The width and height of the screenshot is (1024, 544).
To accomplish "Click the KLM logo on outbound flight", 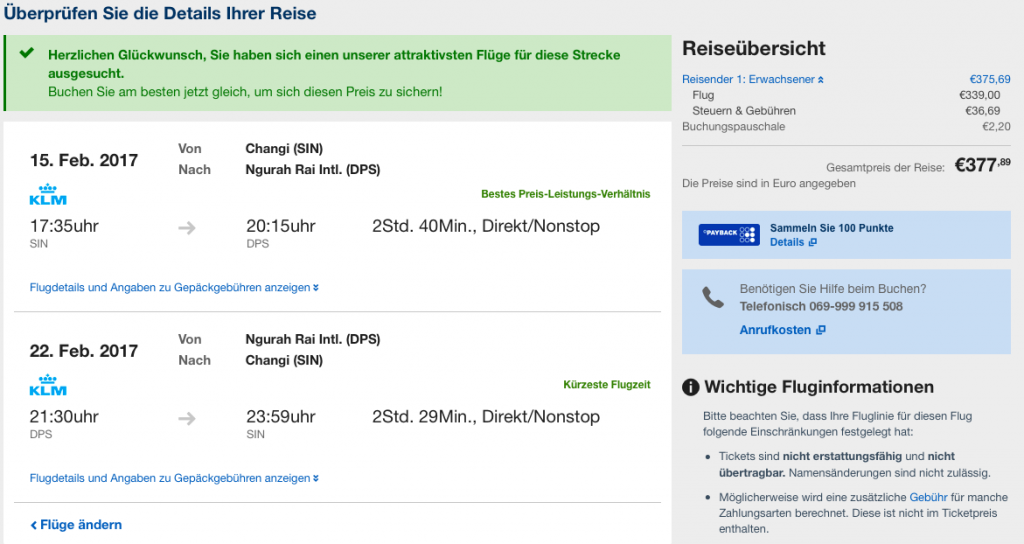I will pos(48,195).
